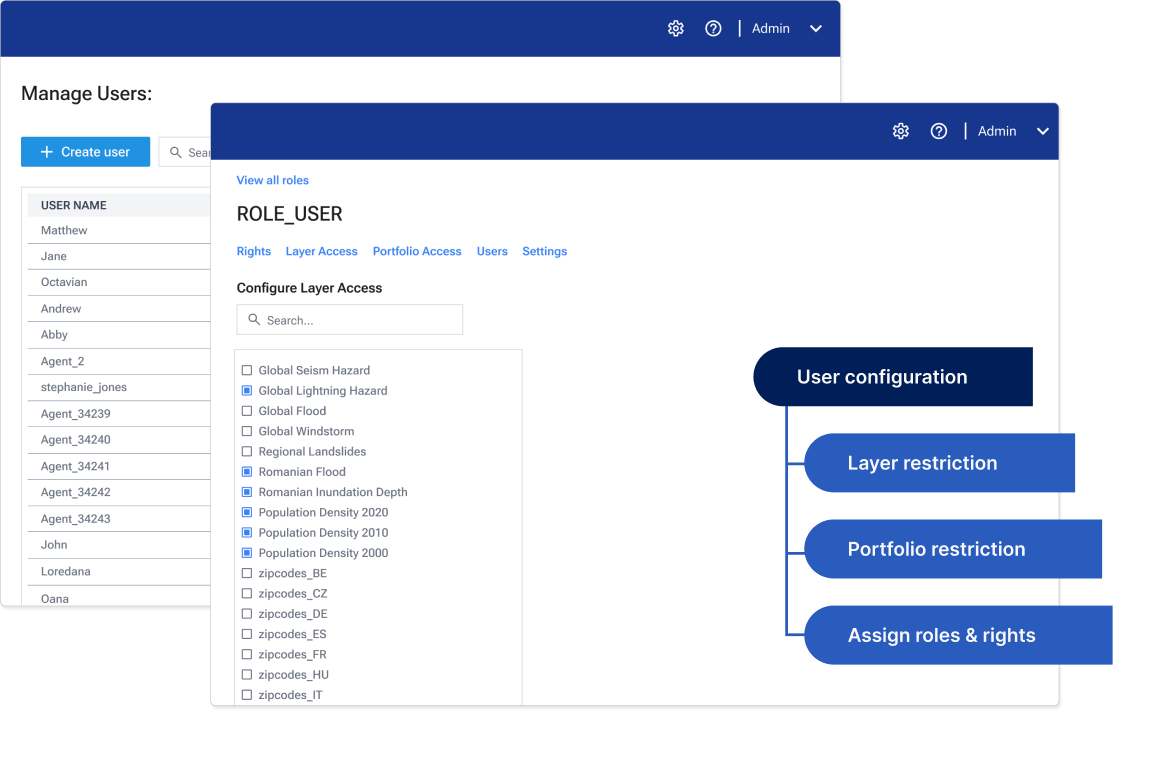Click the View all roles link
This screenshot has width=1172, height=758.
(x=272, y=179)
